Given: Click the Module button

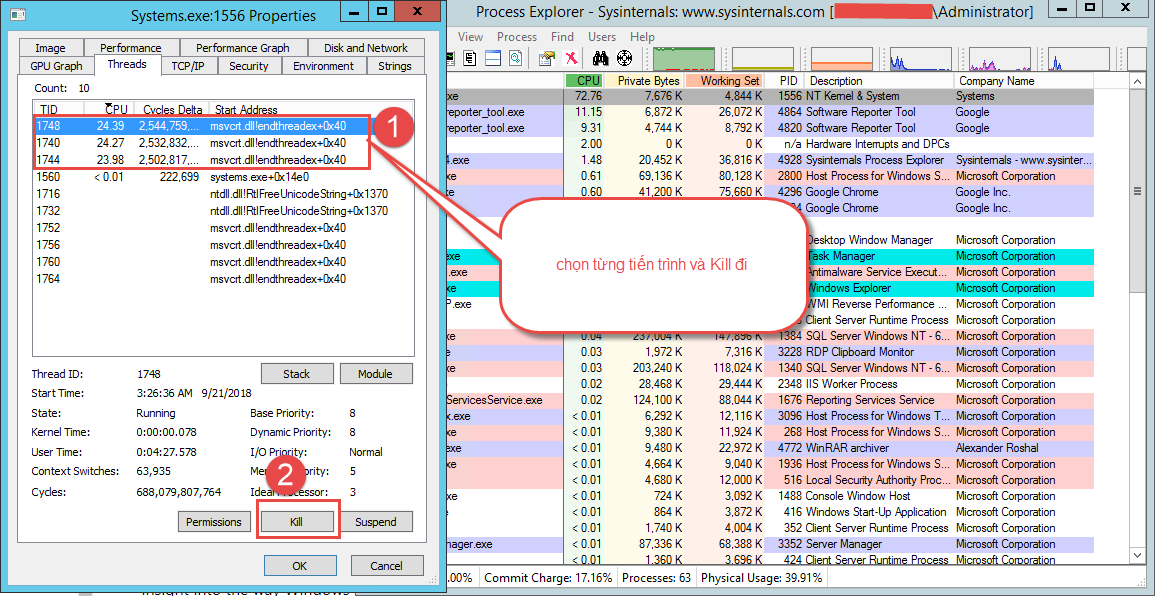Looking at the screenshot, I should [x=375, y=374].
